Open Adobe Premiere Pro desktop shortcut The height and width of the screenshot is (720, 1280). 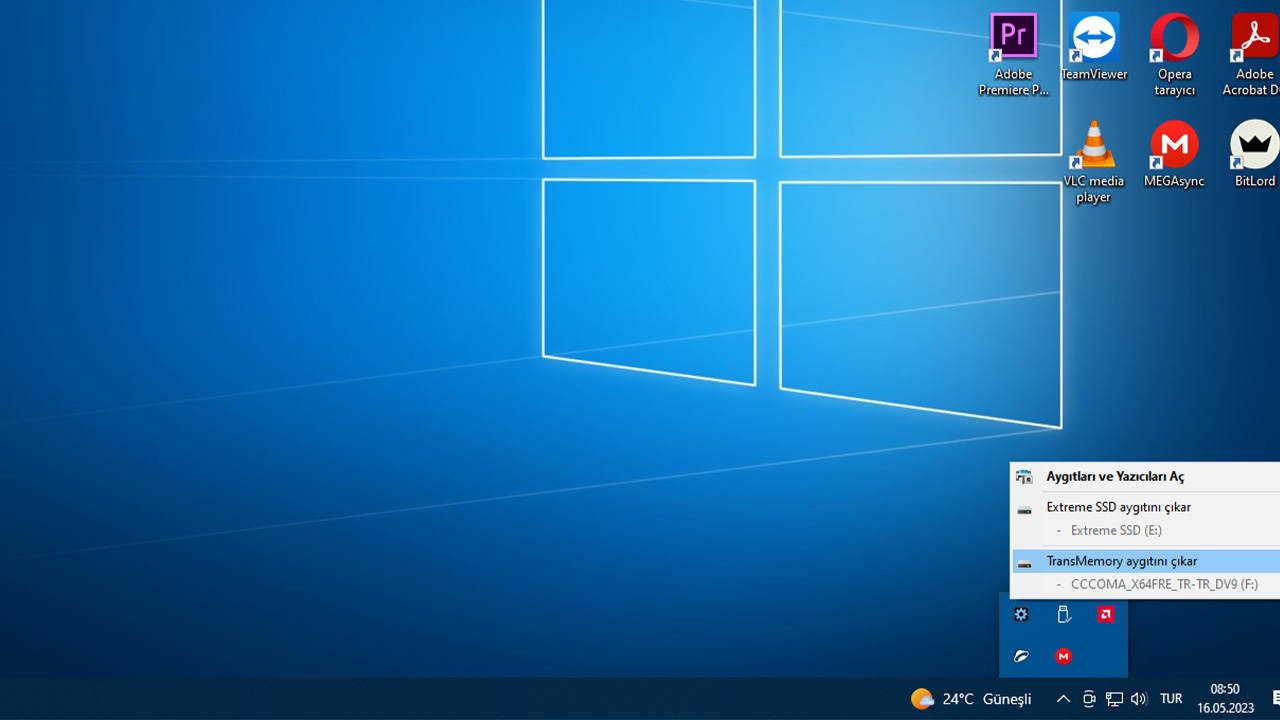tap(1013, 38)
